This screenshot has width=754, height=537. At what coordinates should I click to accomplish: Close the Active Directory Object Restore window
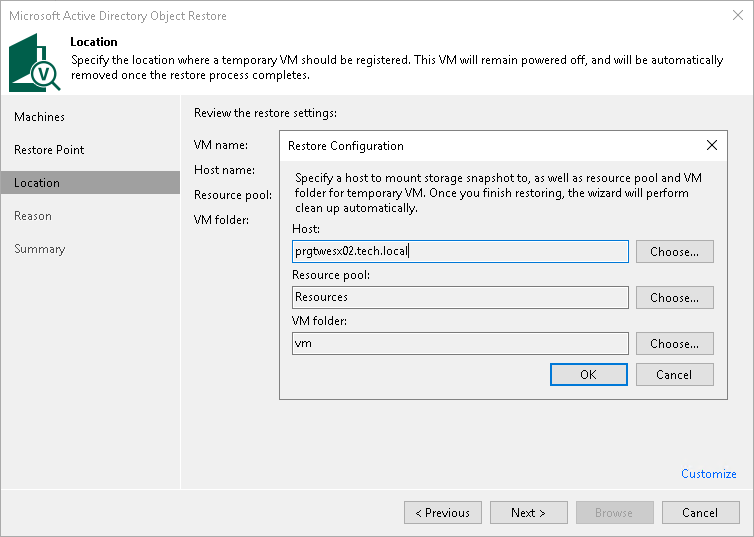coord(738,15)
